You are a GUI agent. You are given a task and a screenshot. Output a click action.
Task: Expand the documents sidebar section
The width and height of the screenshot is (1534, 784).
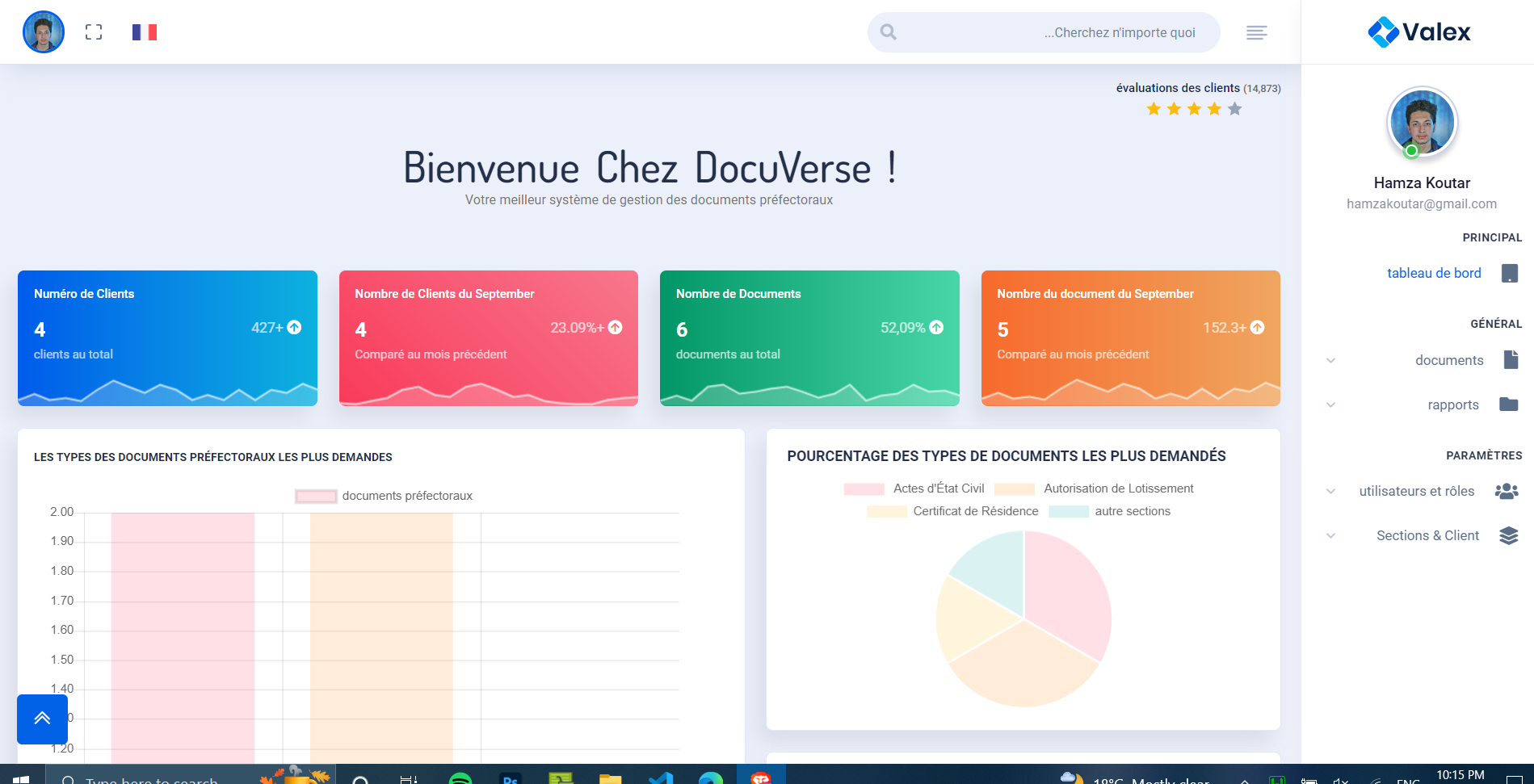(x=1330, y=360)
